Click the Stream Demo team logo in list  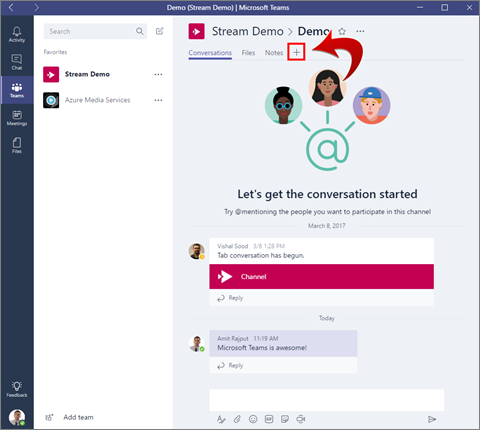click(51, 74)
